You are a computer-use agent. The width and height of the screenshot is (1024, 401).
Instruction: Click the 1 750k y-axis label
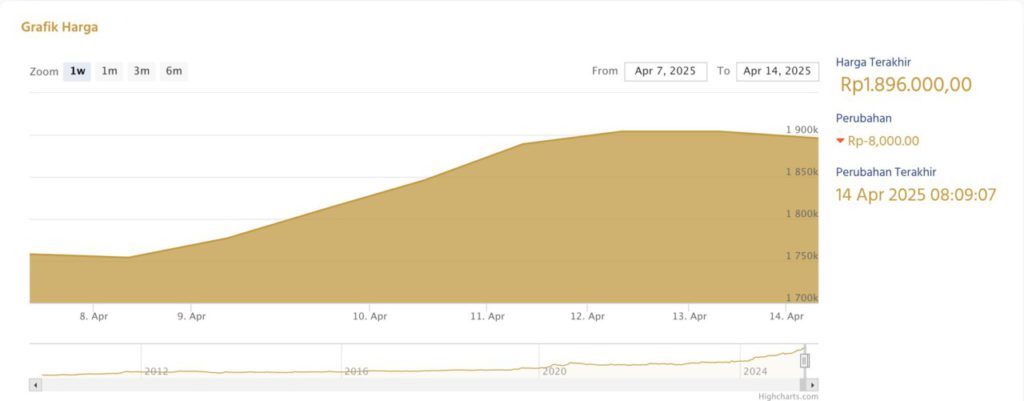click(802, 255)
